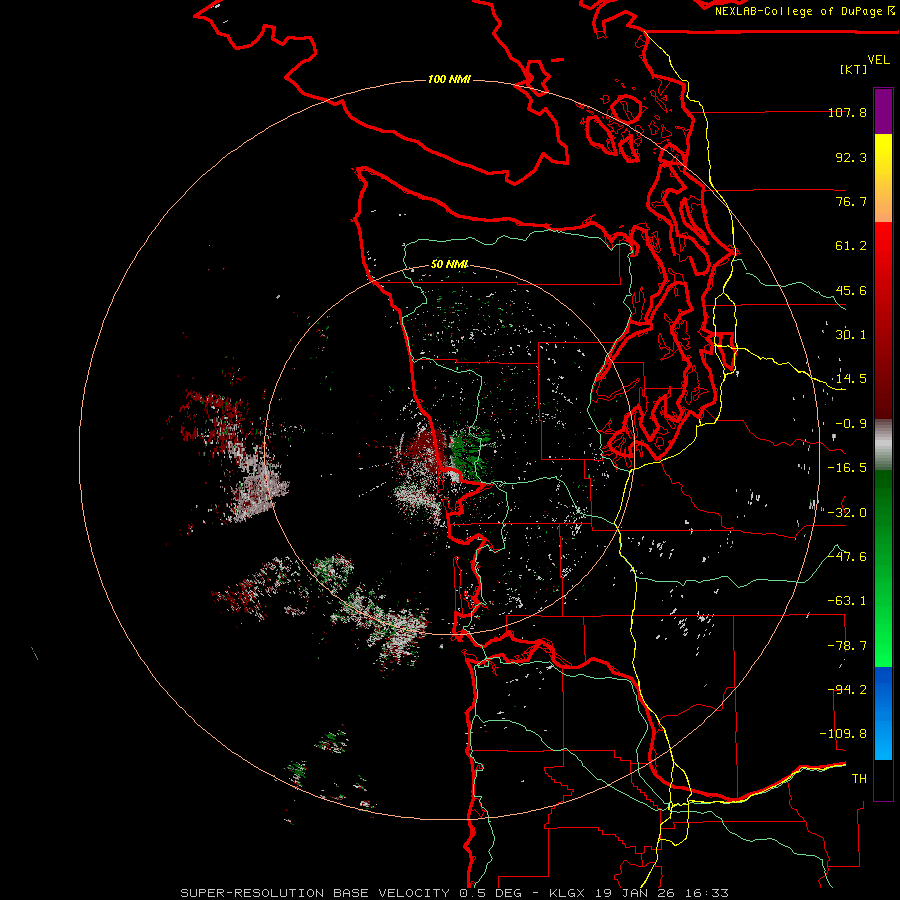
Task: Select the -109.8 velocity scale value
Action: click(844, 734)
